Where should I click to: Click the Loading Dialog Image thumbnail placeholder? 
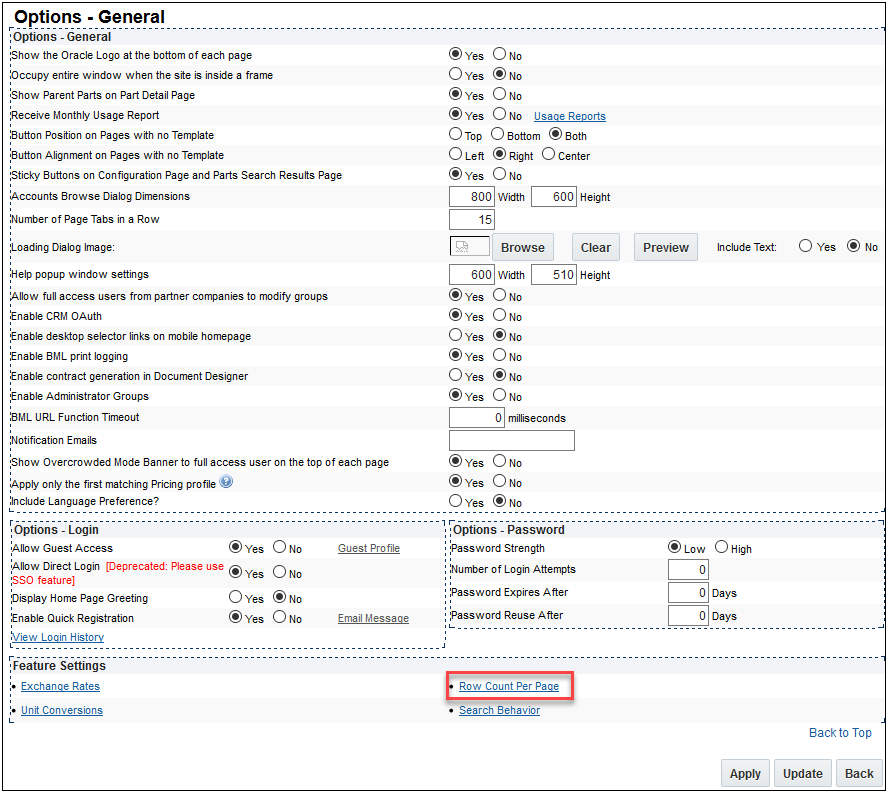469,247
